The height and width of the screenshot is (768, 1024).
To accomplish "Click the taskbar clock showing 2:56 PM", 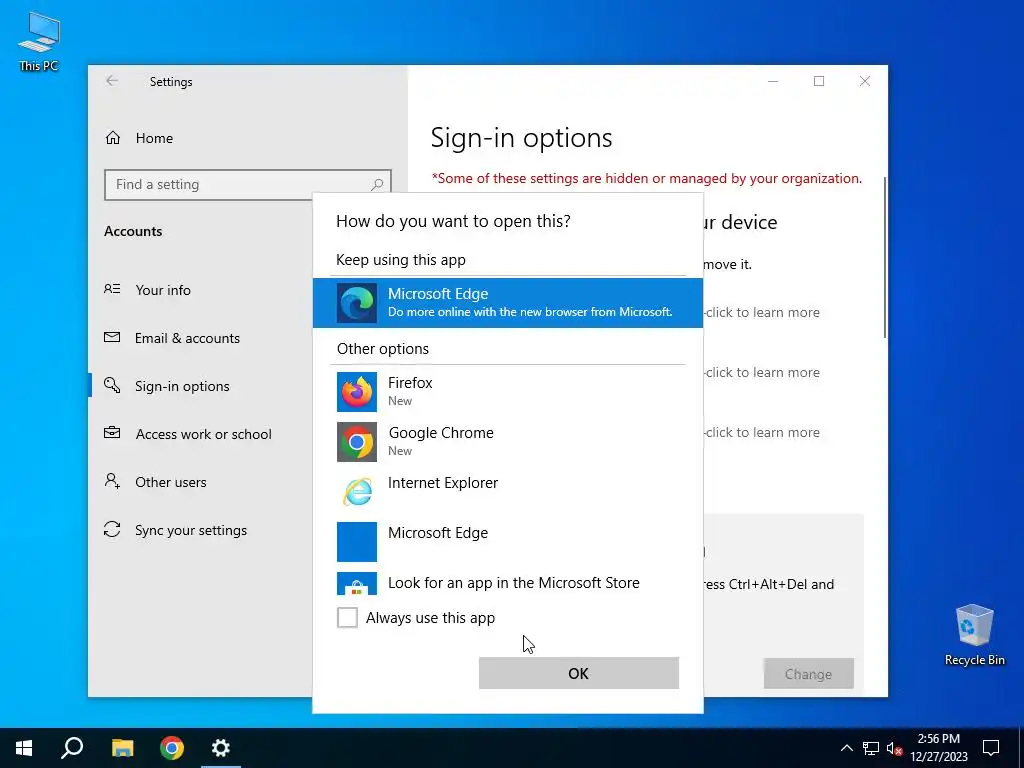I will point(938,748).
